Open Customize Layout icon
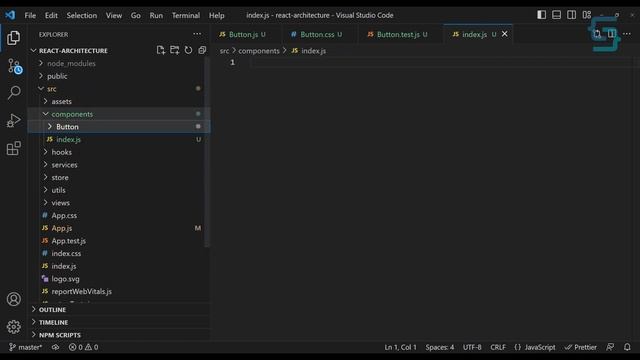Image resolution: width=640 pixels, height=360 pixels. click(587, 15)
